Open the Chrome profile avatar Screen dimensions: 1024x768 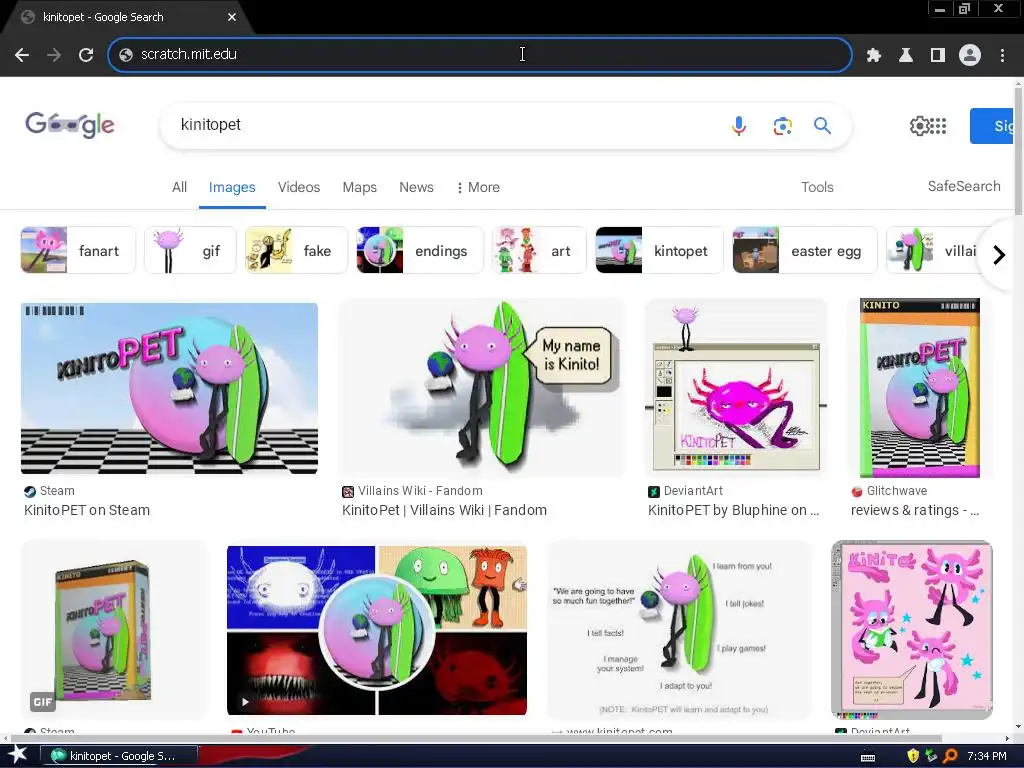970,55
